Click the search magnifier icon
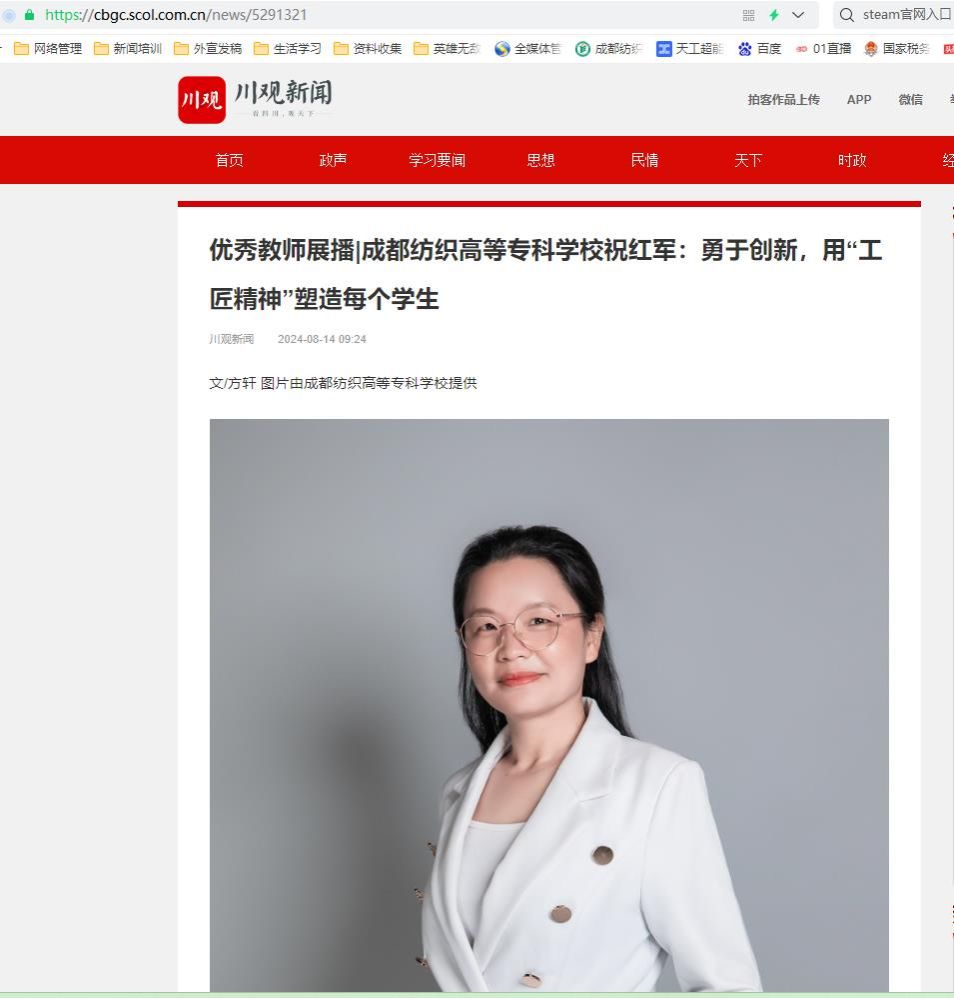The image size is (954, 998). (846, 15)
